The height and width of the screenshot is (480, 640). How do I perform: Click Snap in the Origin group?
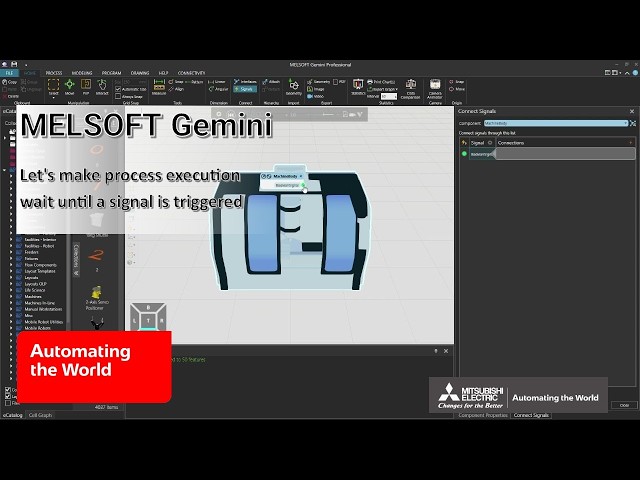457,82
